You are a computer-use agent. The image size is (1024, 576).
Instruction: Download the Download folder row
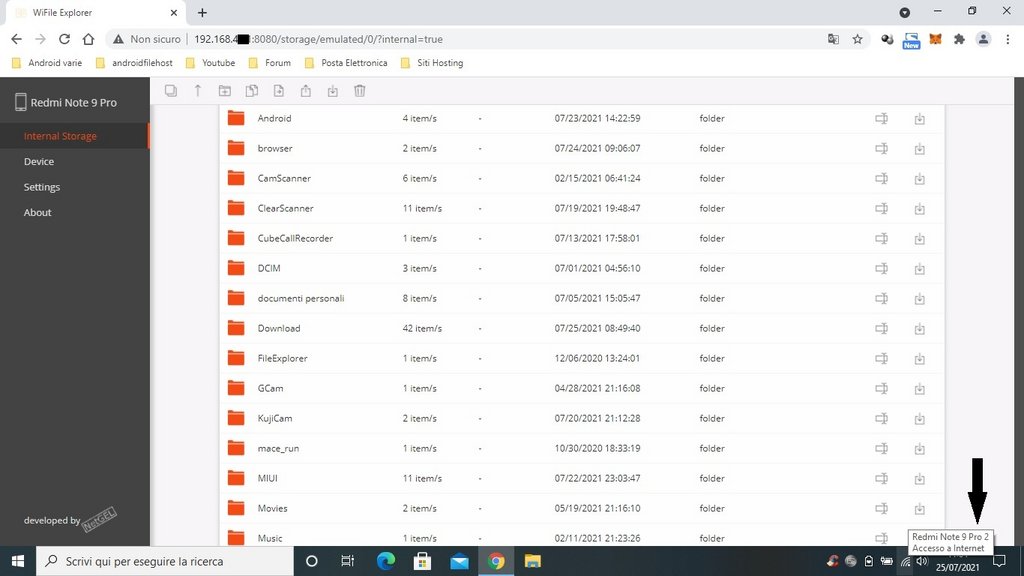(920, 329)
